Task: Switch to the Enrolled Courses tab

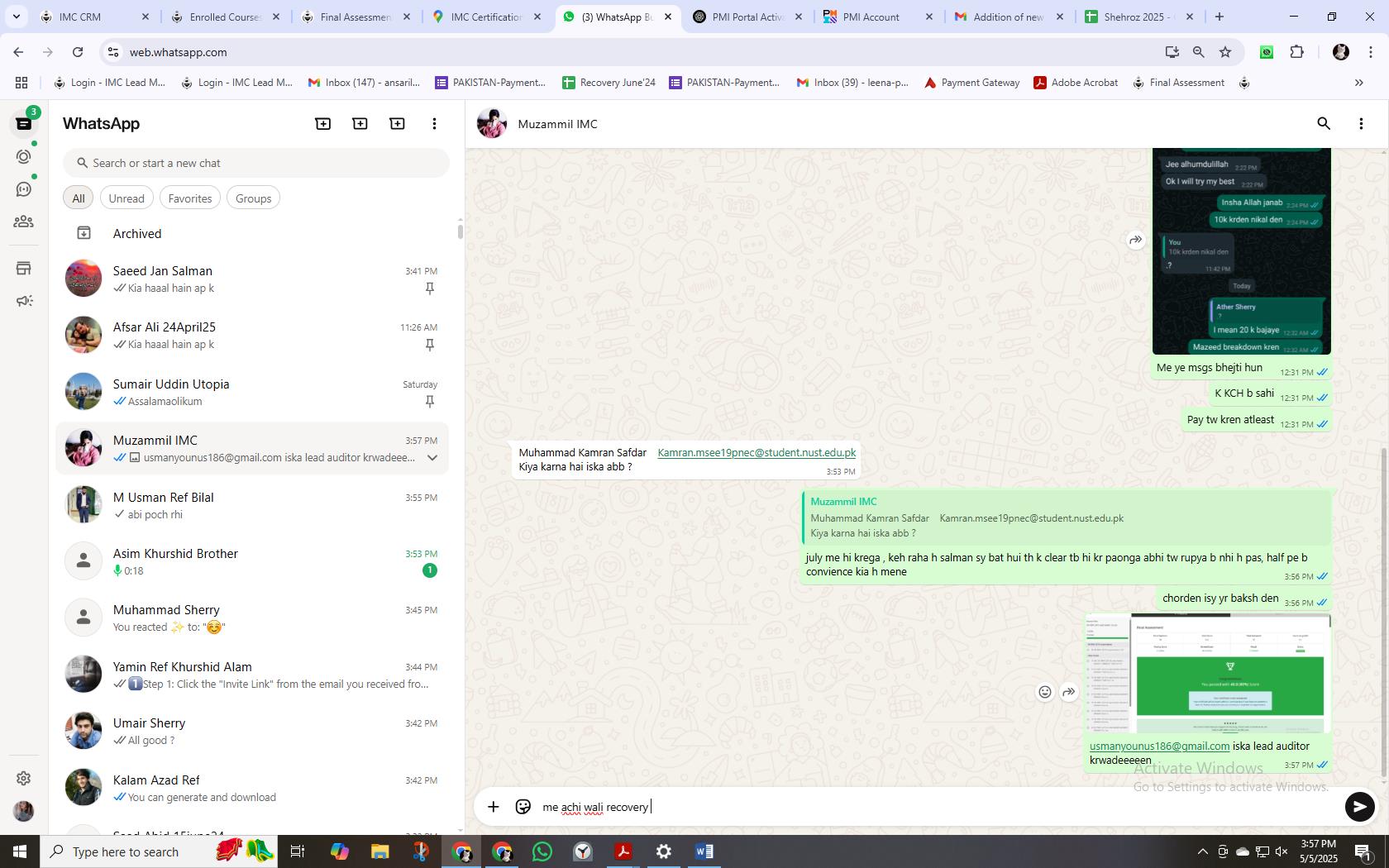Action: tap(224, 17)
